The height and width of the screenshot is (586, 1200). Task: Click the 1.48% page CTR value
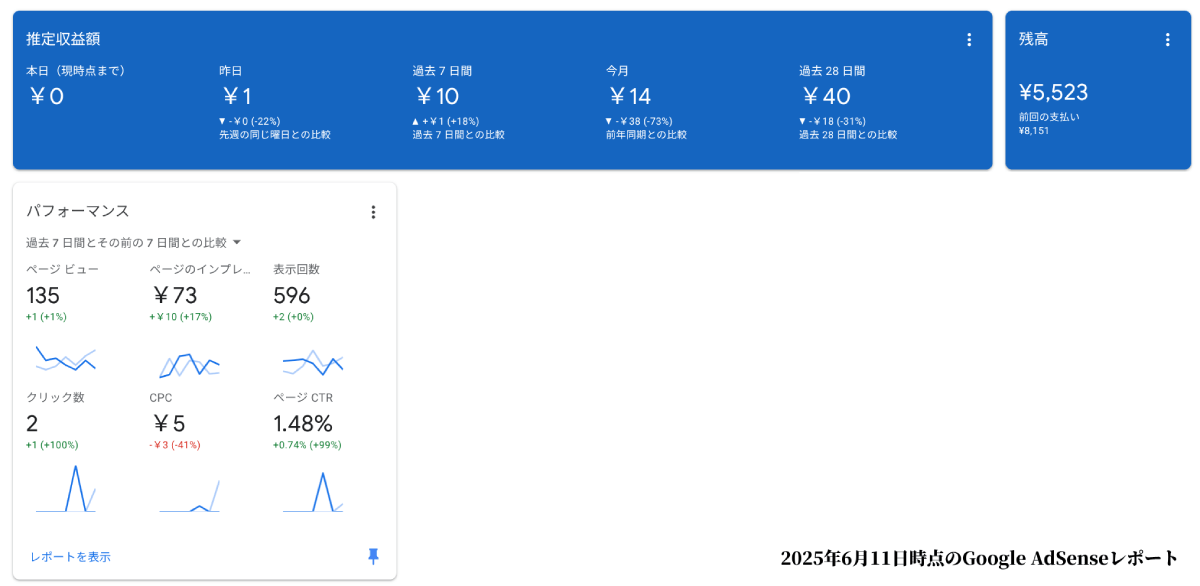303,424
